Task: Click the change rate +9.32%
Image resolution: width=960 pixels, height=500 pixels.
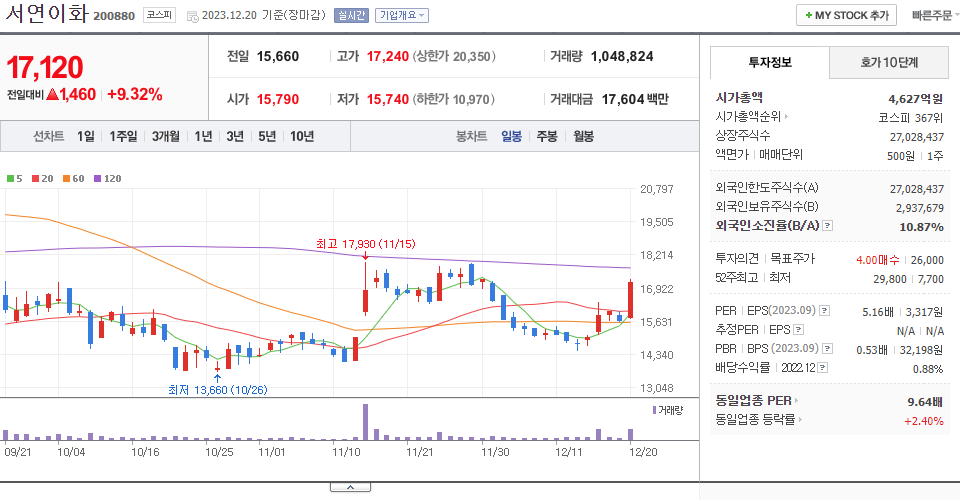Action: tap(135, 94)
